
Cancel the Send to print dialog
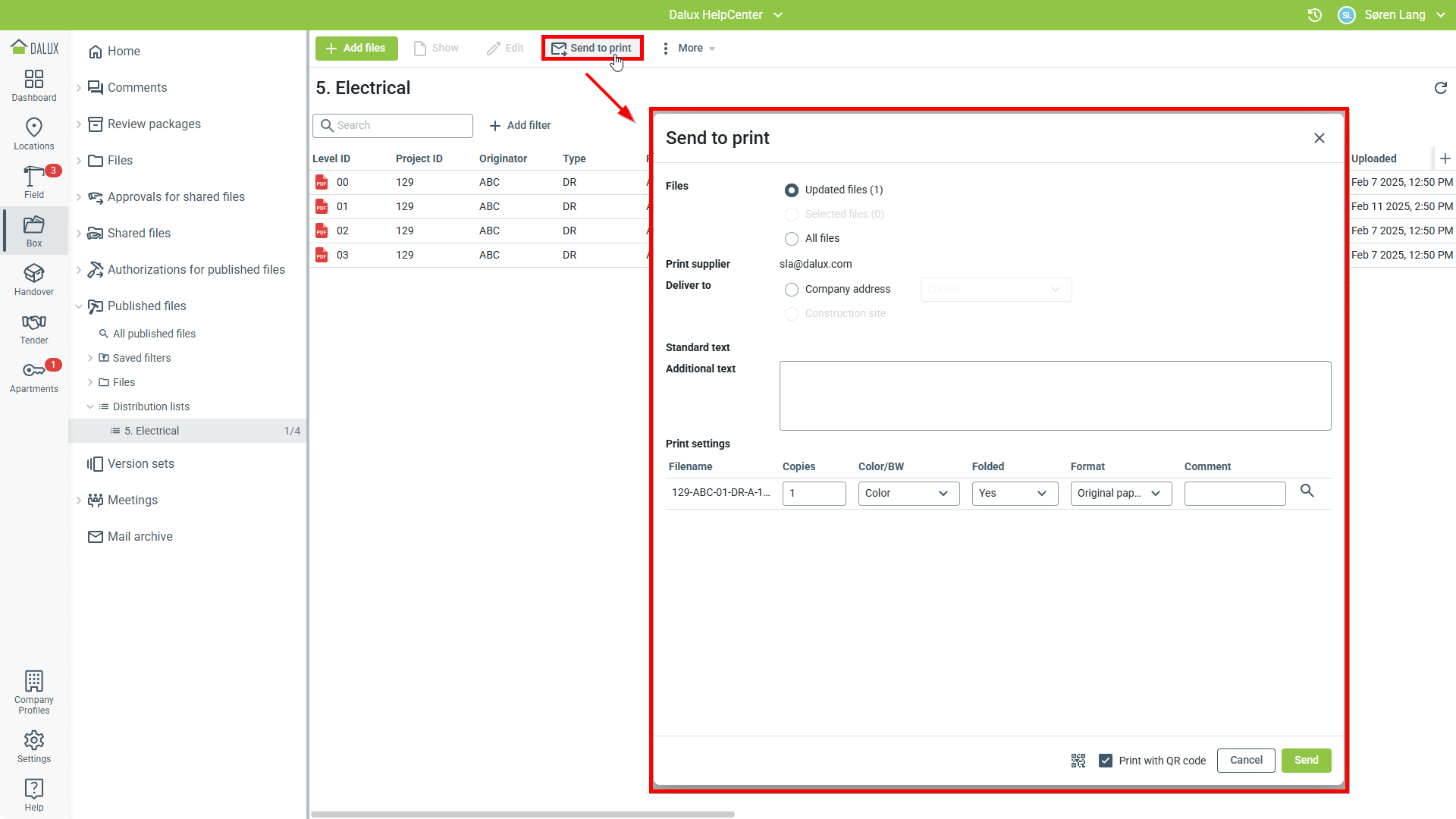(x=1246, y=761)
